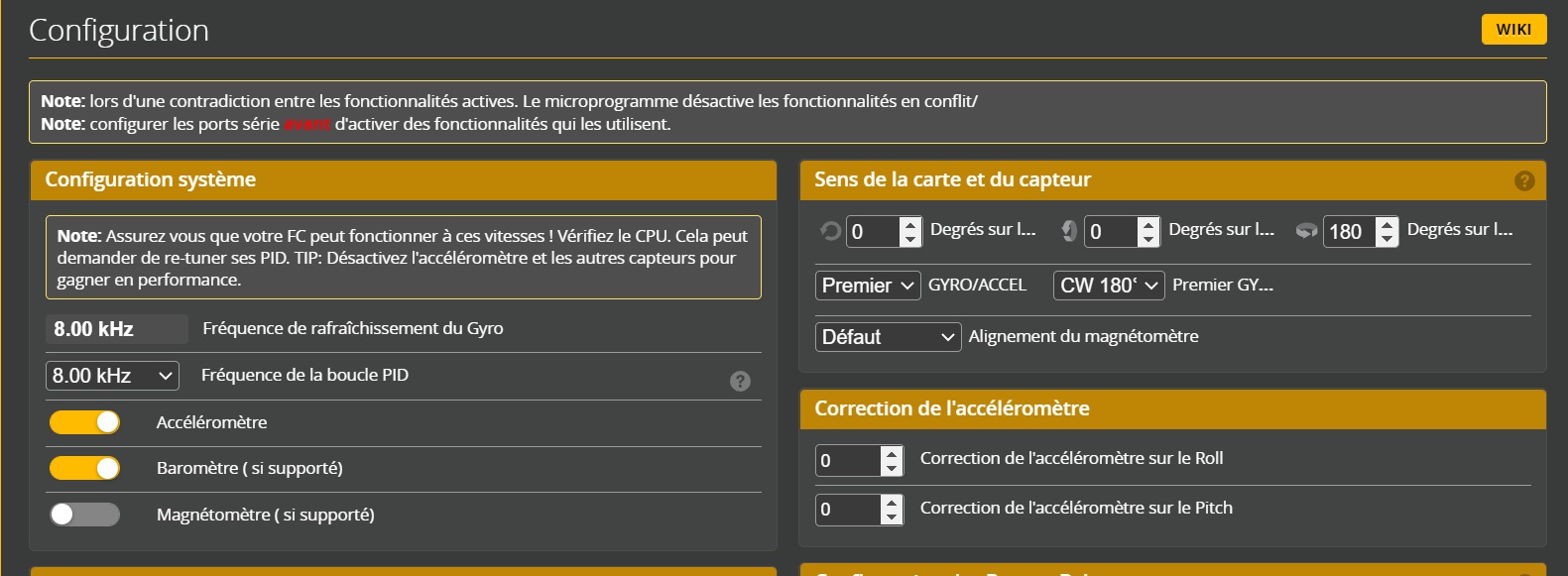
Task: Disable the Accéléromètre toggle
Action: [85, 422]
